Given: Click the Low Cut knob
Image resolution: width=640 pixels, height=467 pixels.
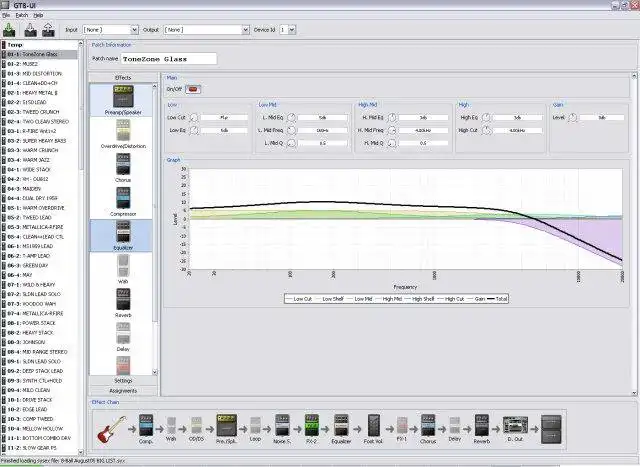Looking at the screenshot, I should coord(193,118).
